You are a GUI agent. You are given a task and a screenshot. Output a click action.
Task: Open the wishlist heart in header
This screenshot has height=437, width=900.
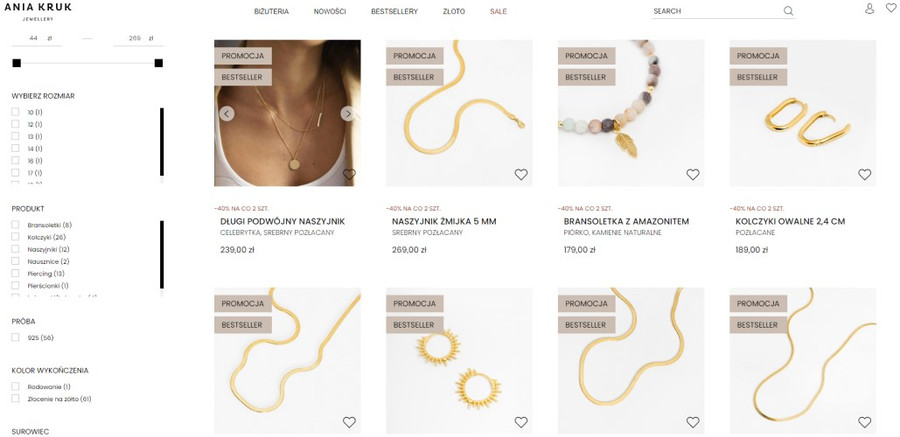891,8
